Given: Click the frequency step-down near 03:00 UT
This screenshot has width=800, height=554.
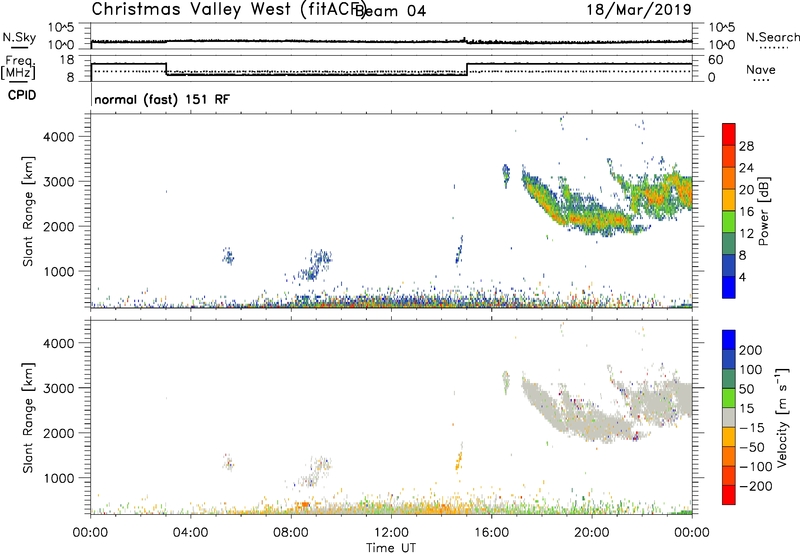Looking at the screenshot, I should coord(166,69).
